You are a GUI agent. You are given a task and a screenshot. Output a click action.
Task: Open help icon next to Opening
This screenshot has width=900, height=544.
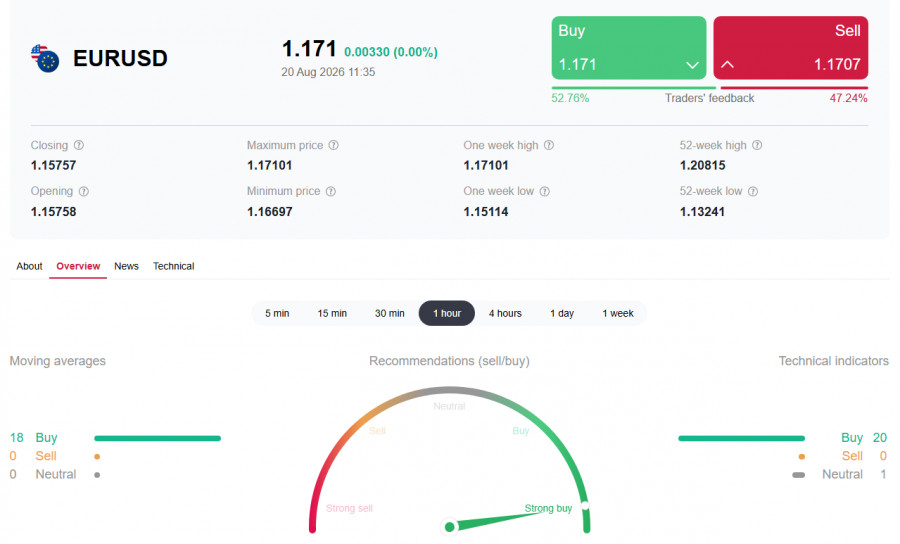tap(83, 191)
